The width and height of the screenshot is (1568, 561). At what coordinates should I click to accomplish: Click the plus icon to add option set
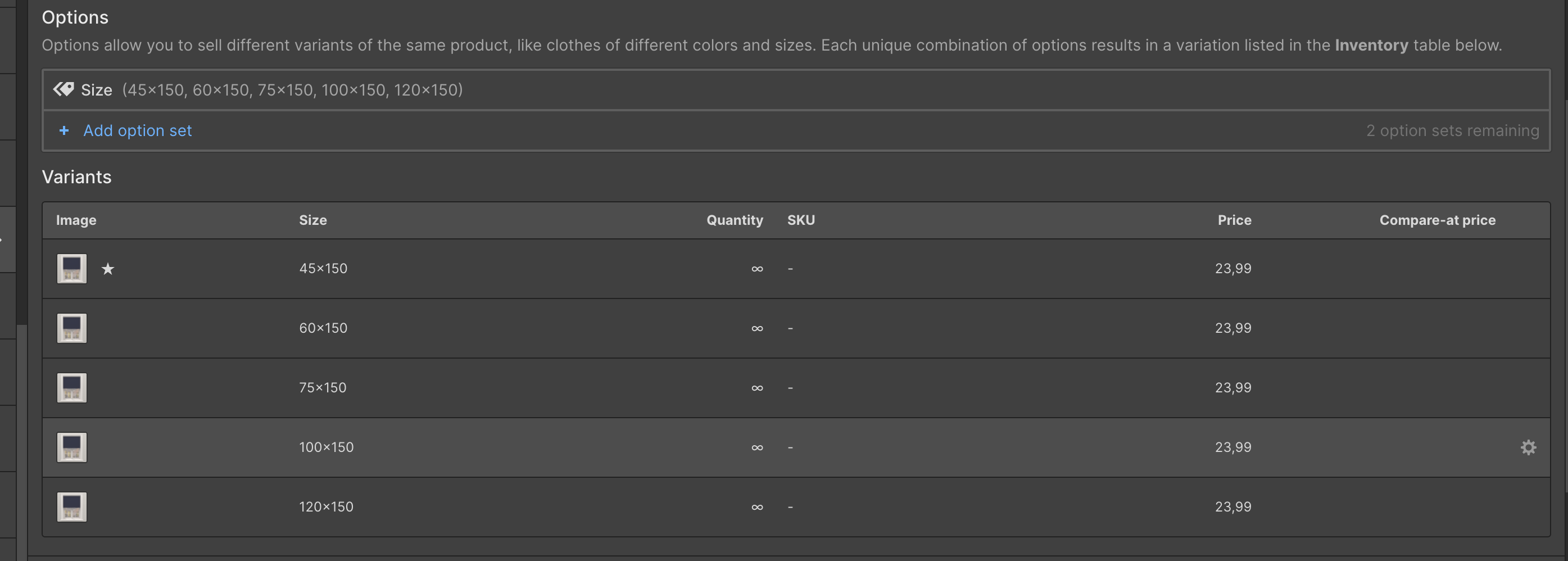[64, 130]
